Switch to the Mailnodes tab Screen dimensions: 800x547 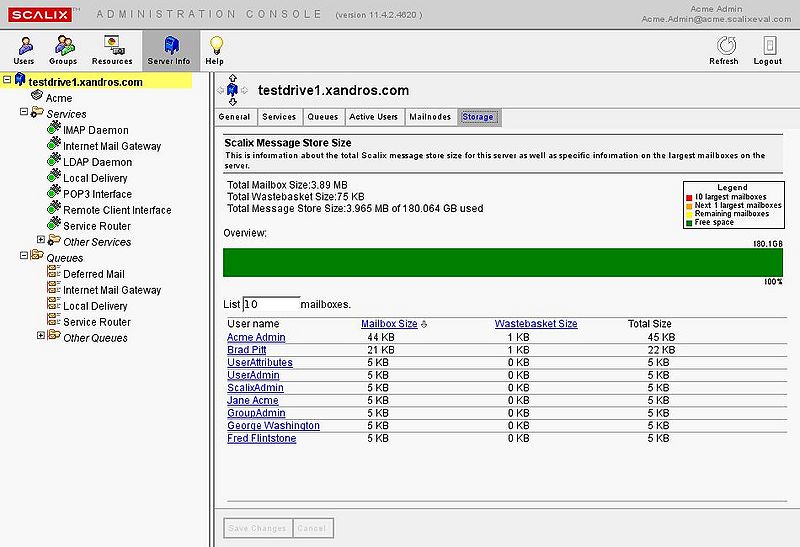(430, 117)
